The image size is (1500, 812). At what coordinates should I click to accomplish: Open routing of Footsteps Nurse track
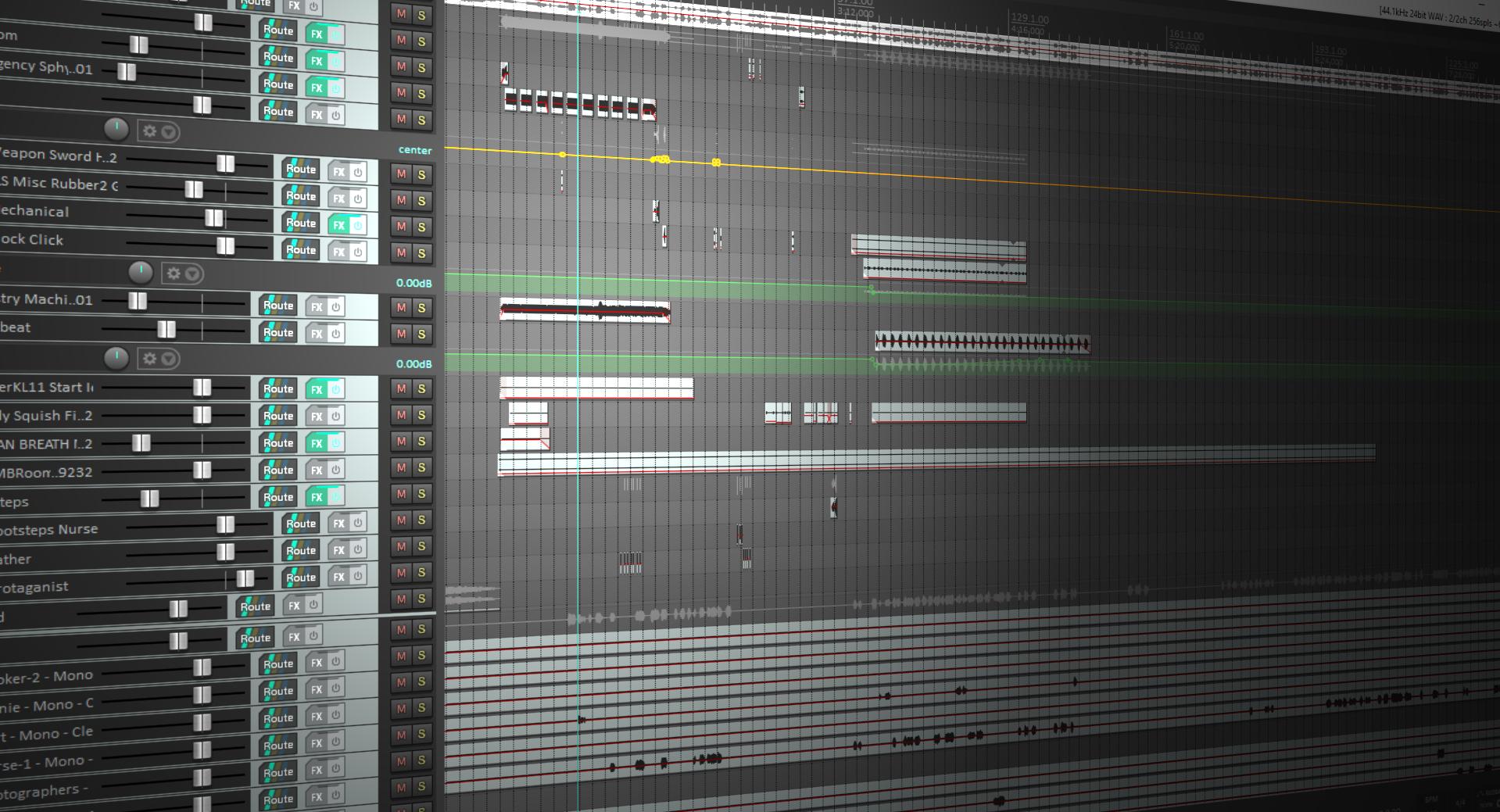click(x=300, y=523)
